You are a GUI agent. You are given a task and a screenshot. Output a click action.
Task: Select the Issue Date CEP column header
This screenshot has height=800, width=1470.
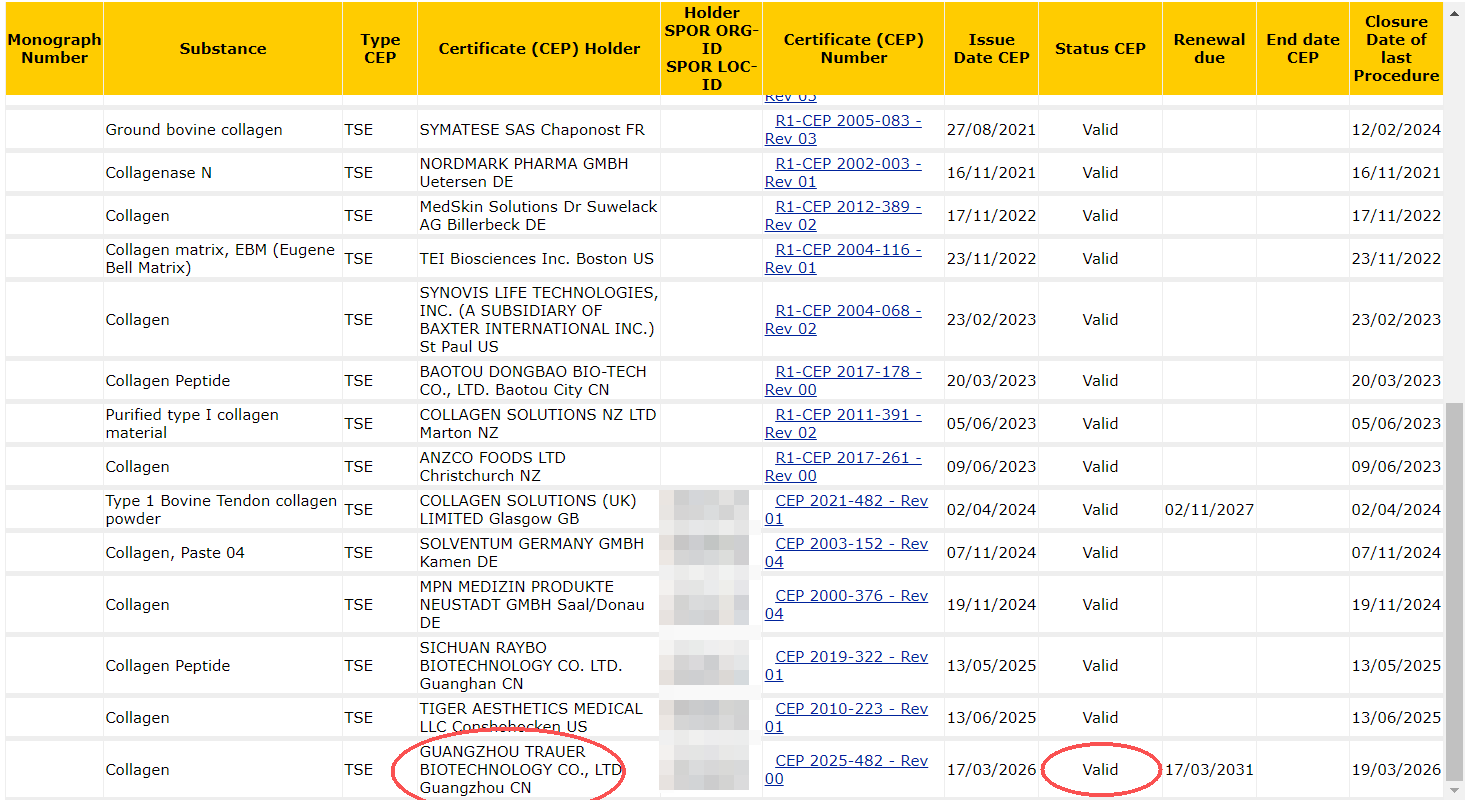tap(990, 49)
